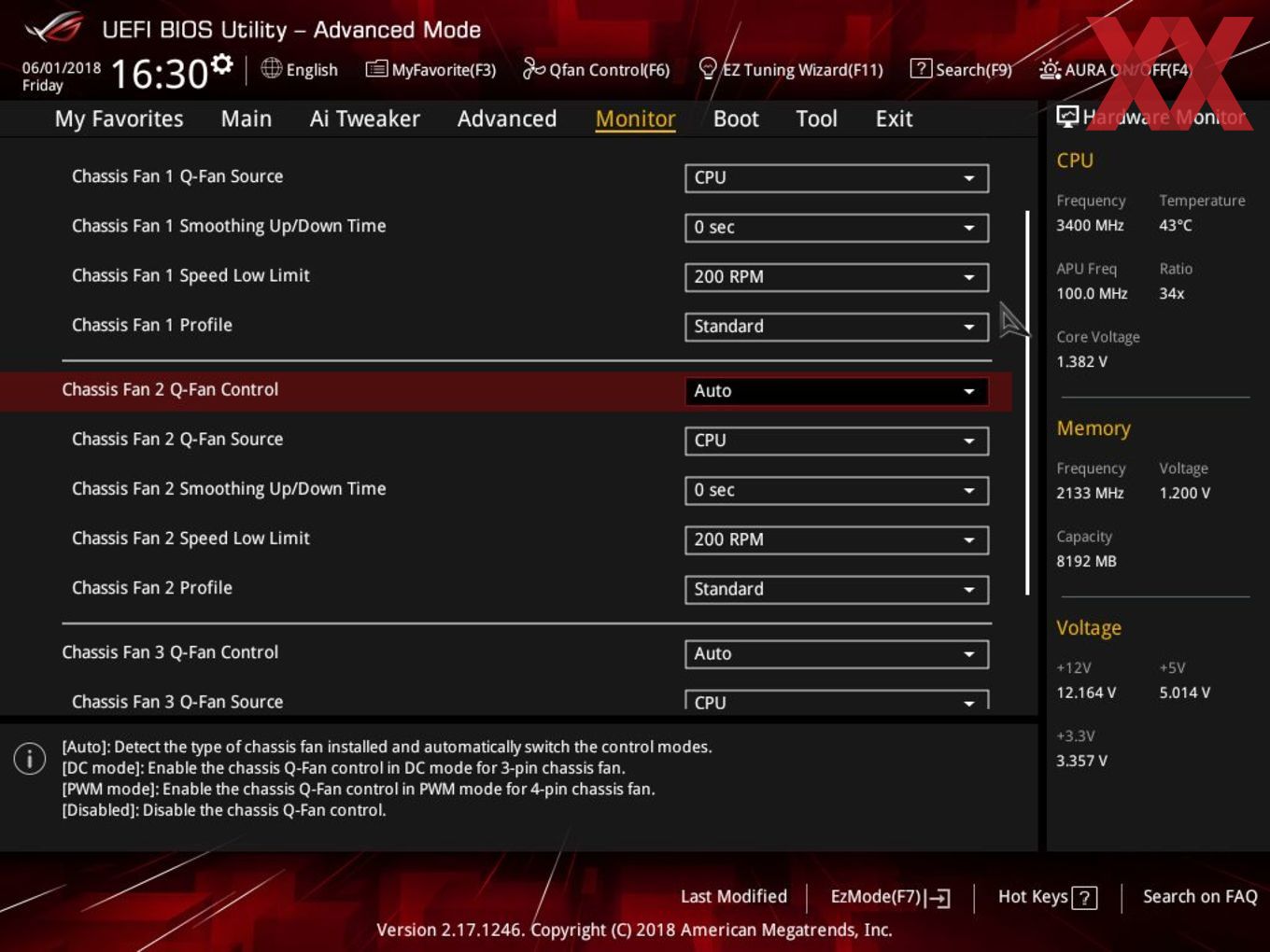Open Chassis Fan 3 Q-Fan Control dropdown
The width and height of the screenshot is (1270, 952).
point(837,654)
